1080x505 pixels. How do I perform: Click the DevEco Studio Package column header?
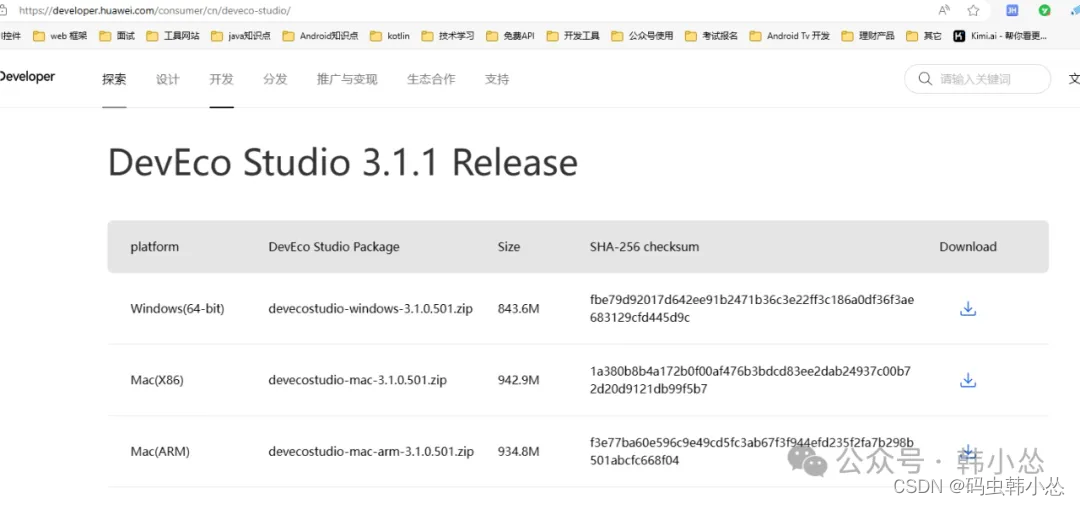(x=334, y=247)
